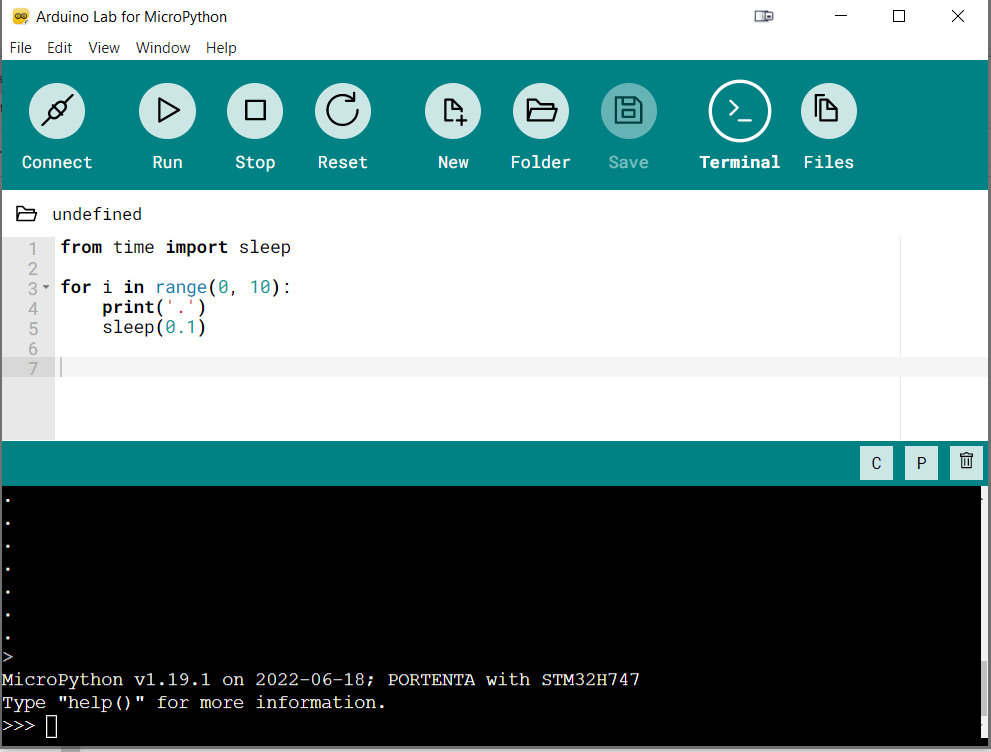Click the Connect board icon
Image resolution: width=991 pixels, height=752 pixels.
pos(56,110)
